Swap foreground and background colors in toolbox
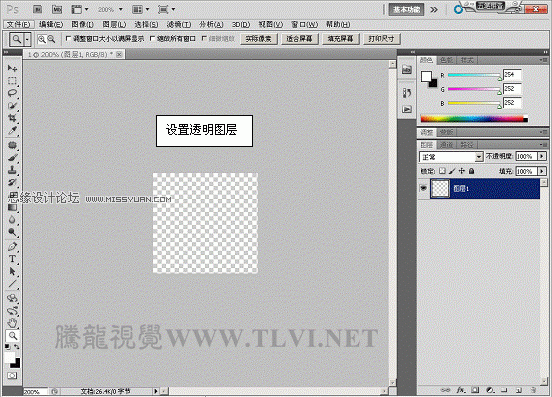 [x=17, y=347]
